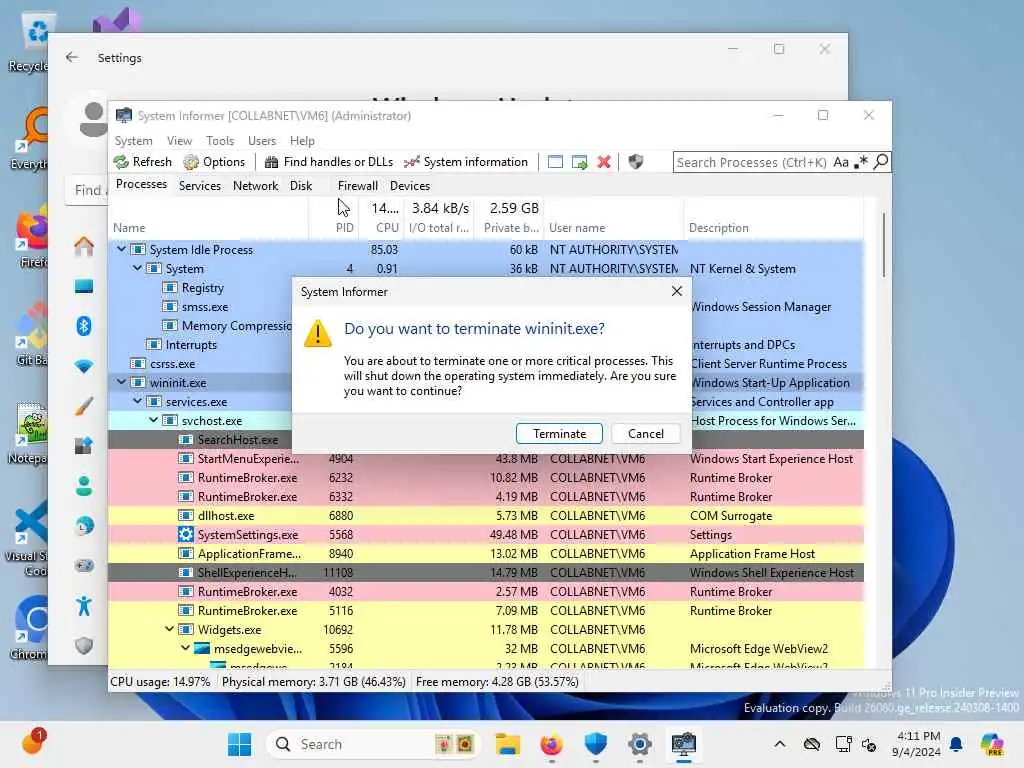Select the dllhost.exe process

tap(486, 515)
